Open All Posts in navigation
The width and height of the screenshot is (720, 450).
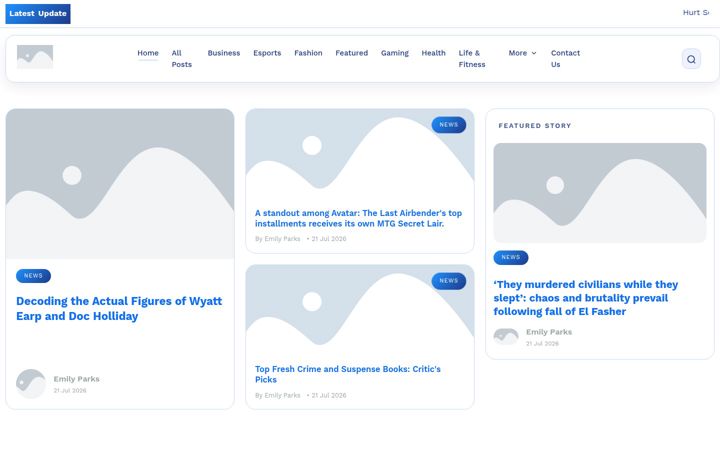pyautogui.click(x=182, y=59)
